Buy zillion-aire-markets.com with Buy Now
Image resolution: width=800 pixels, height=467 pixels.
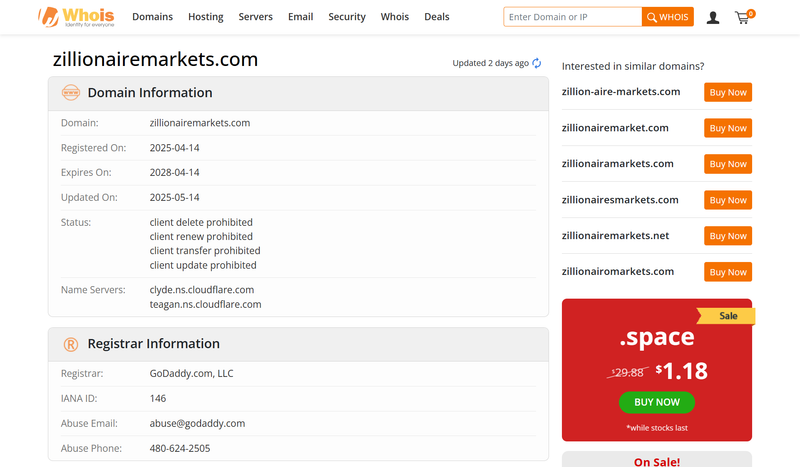(x=728, y=92)
